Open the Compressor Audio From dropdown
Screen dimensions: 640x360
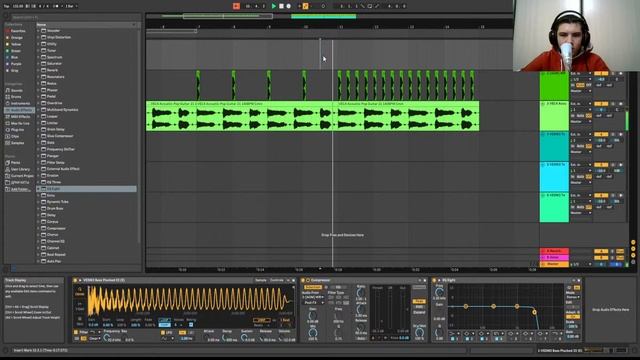pyautogui.click(x=313, y=298)
